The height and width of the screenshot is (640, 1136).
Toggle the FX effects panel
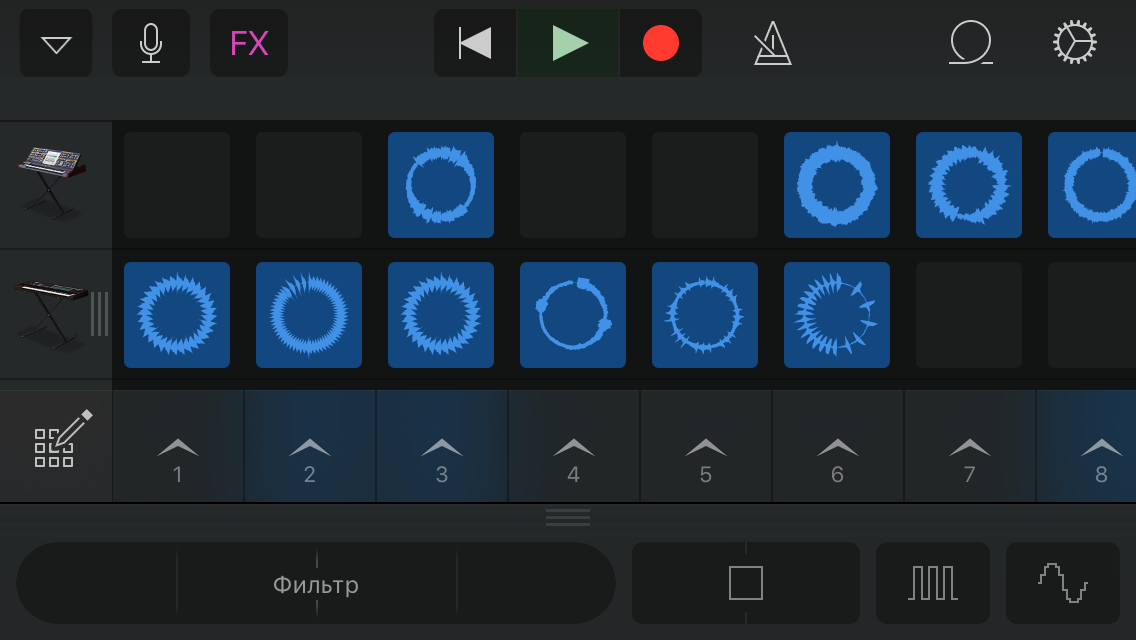249,44
